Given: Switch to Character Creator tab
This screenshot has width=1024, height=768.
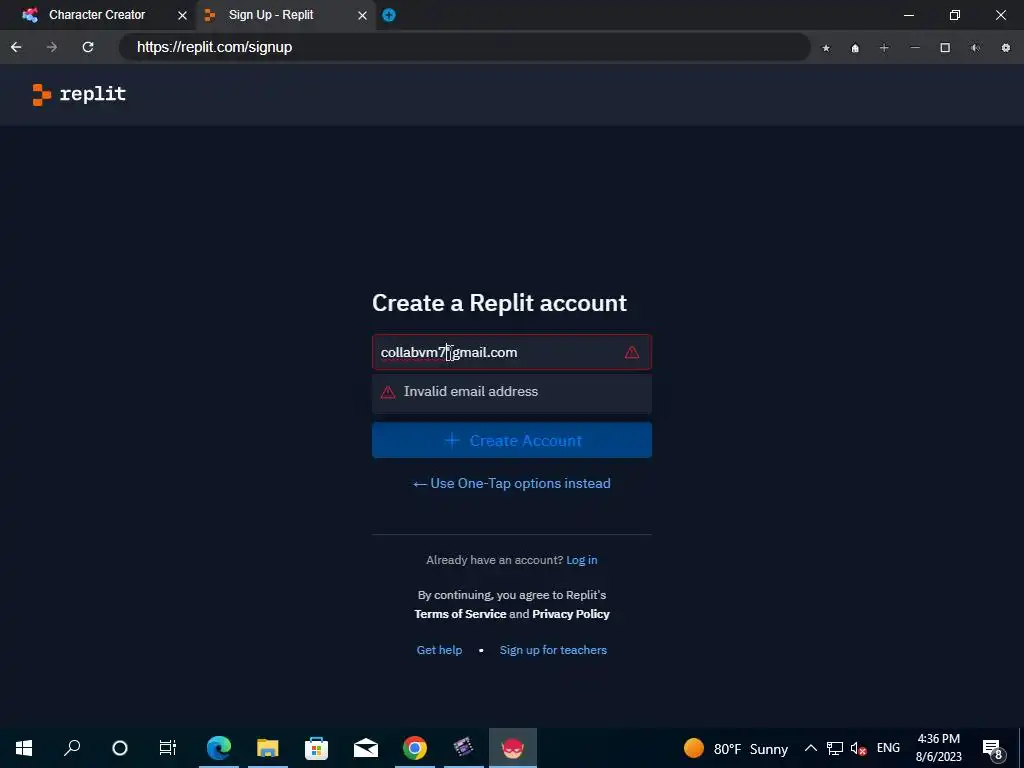Looking at the screenshot, I should (98, 15).
